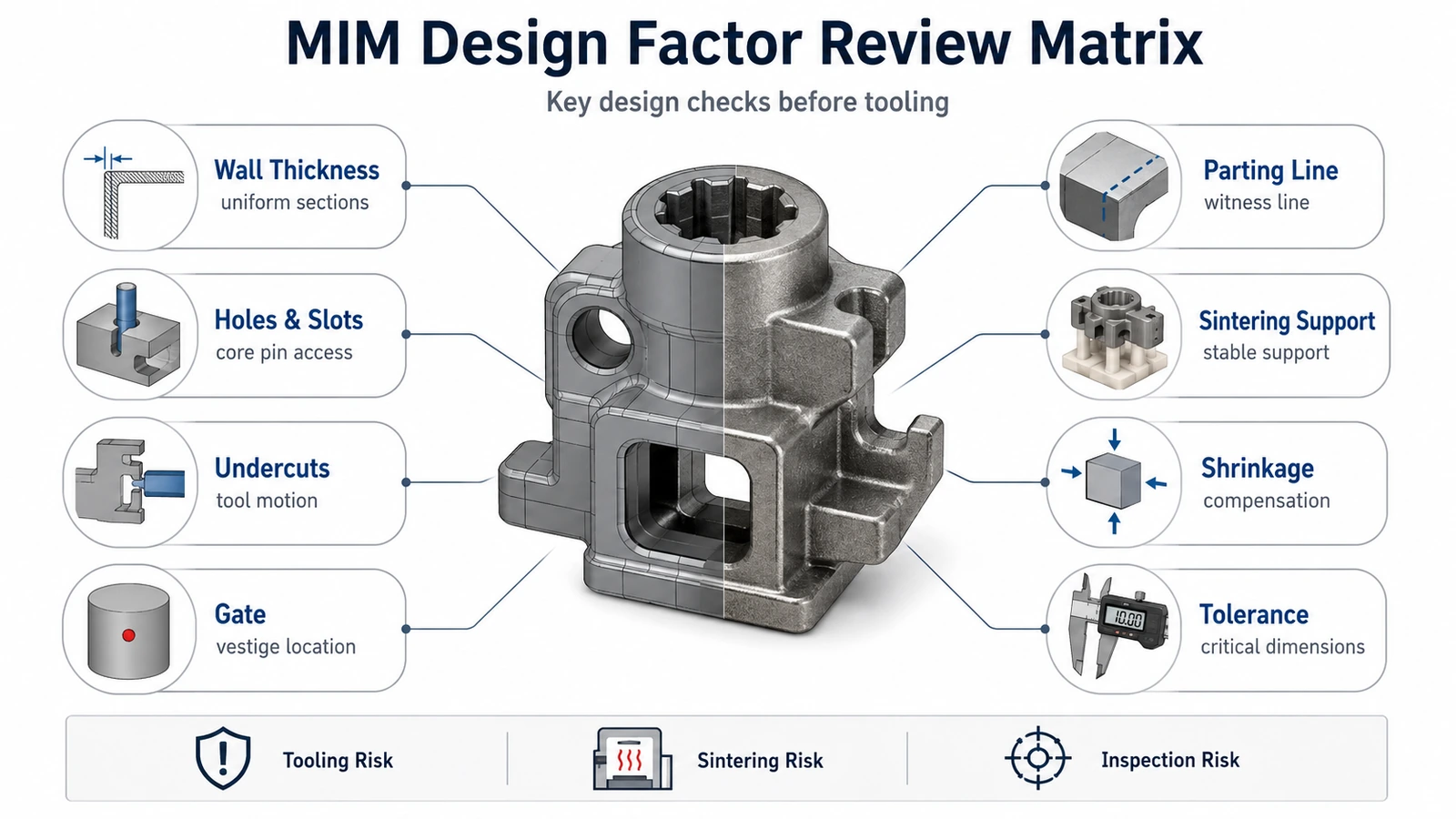This screenshot has width=1456, height=819.
Task: Select the 'vestige location' caption
Action: [286, 647]
